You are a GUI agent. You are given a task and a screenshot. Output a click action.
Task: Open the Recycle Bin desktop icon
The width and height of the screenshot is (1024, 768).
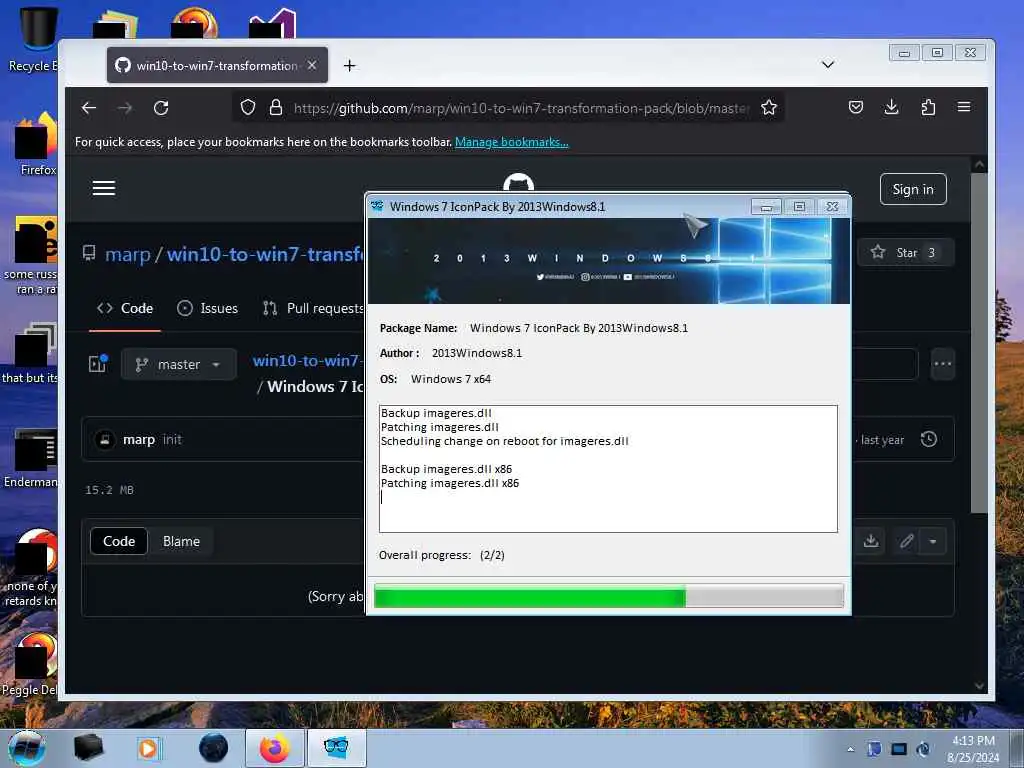33,39
